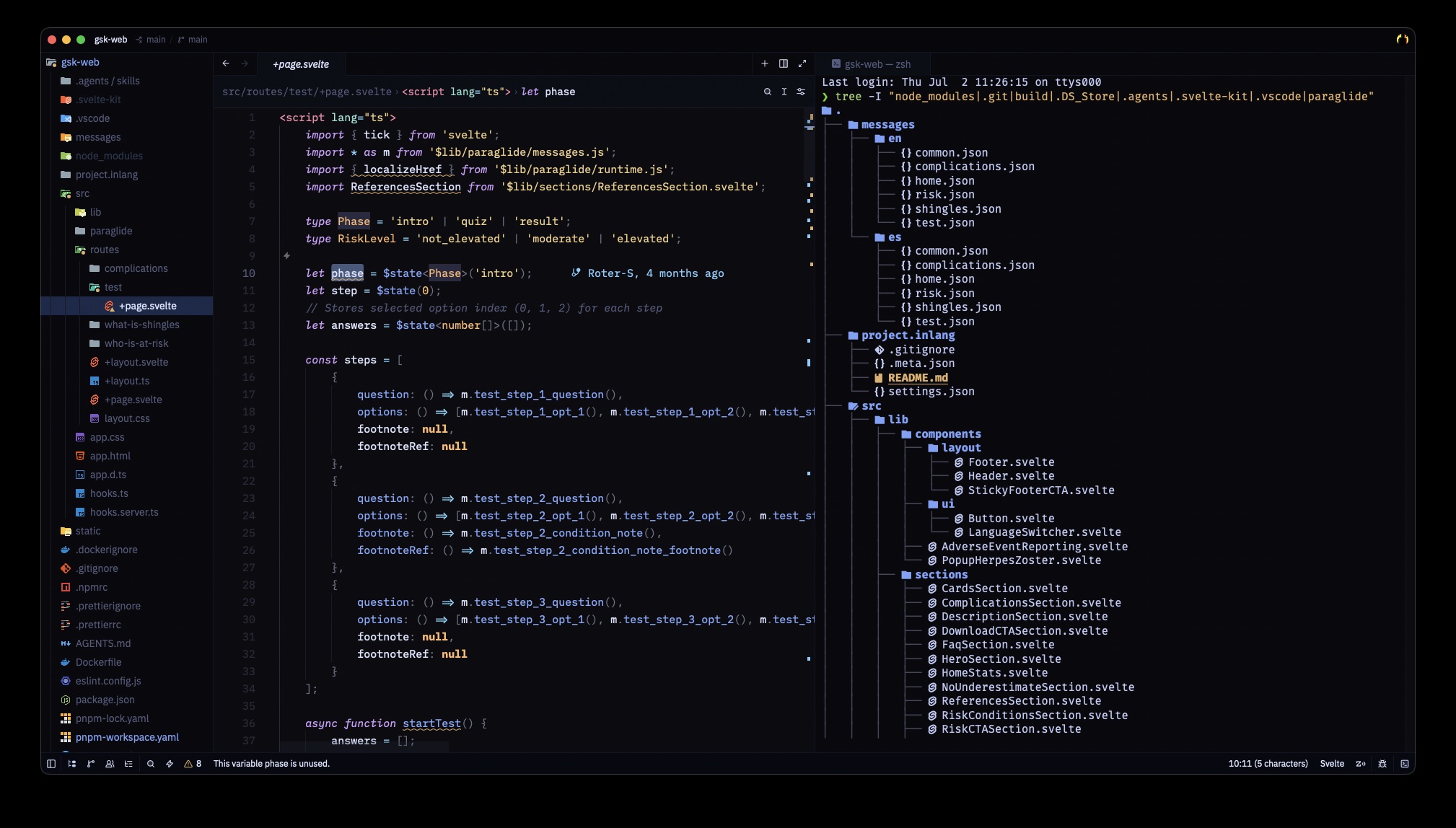The image size is (1456, 828).
Task: Toggle the outline panel icon
Action: click(x=128, y=763)
